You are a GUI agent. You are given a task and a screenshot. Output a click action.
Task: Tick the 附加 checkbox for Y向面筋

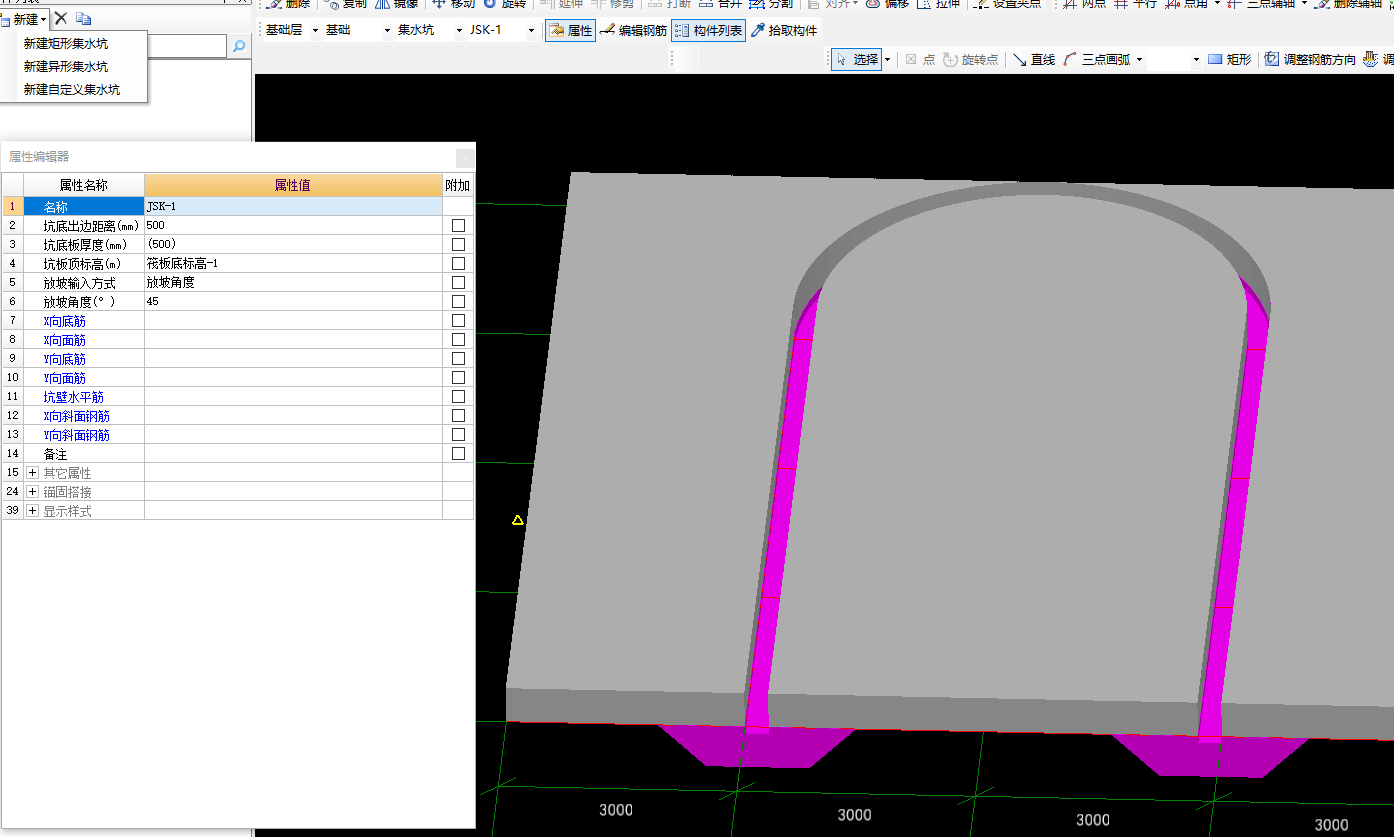tap(458, 378)
